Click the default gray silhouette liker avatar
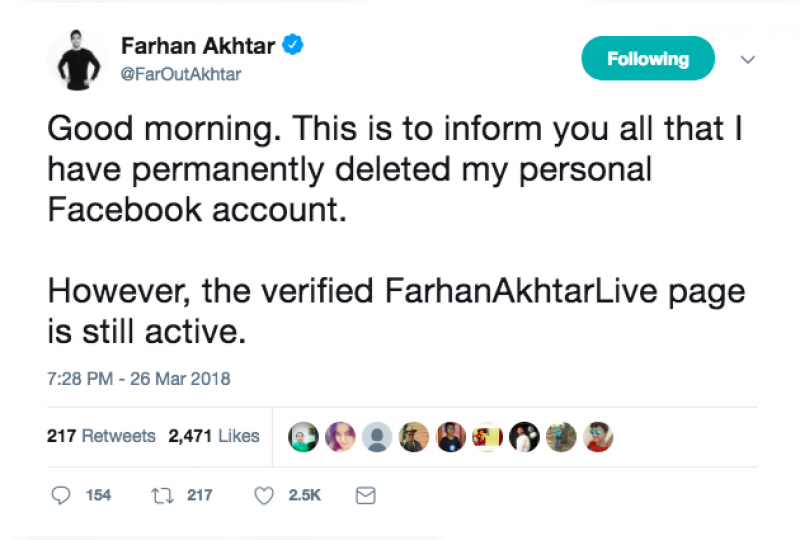This screenshot has width=800, height=540. point(377,437)
